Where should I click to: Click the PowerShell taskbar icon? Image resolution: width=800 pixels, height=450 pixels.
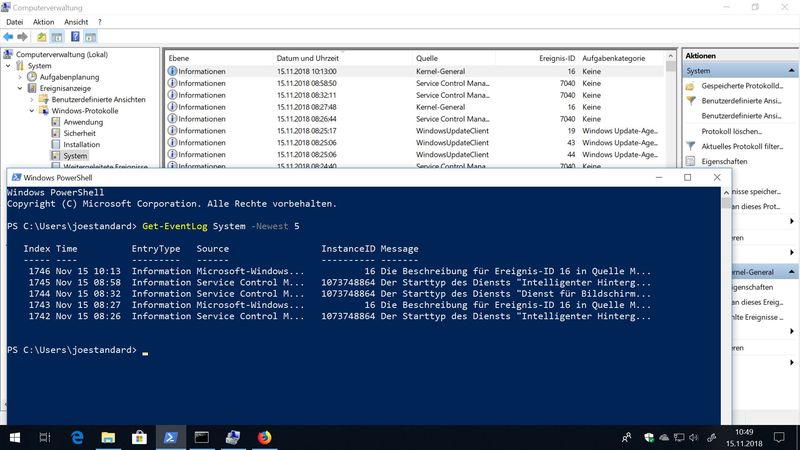[170, 438]
